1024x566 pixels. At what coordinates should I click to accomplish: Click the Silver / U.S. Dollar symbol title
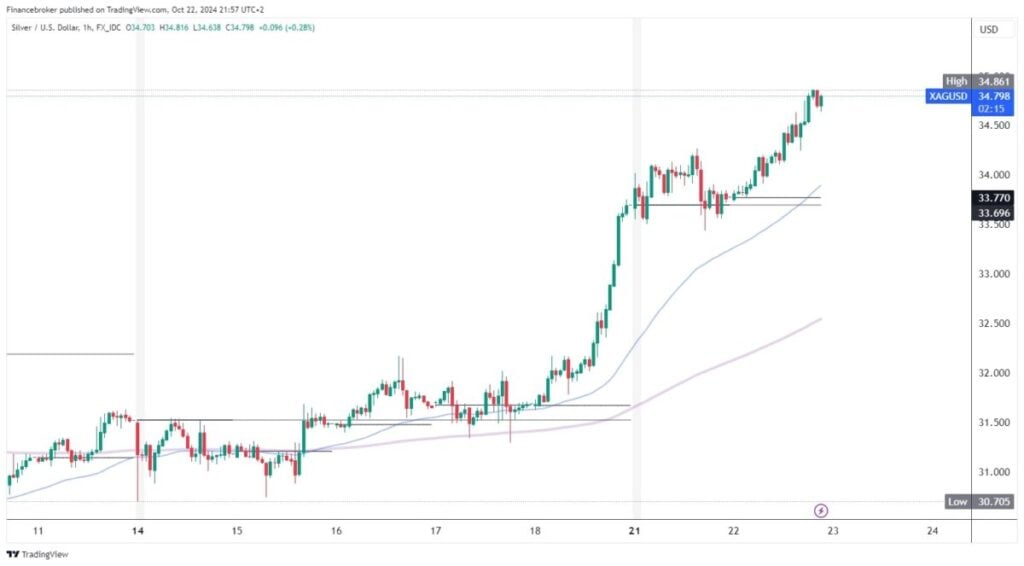(45, 28)
